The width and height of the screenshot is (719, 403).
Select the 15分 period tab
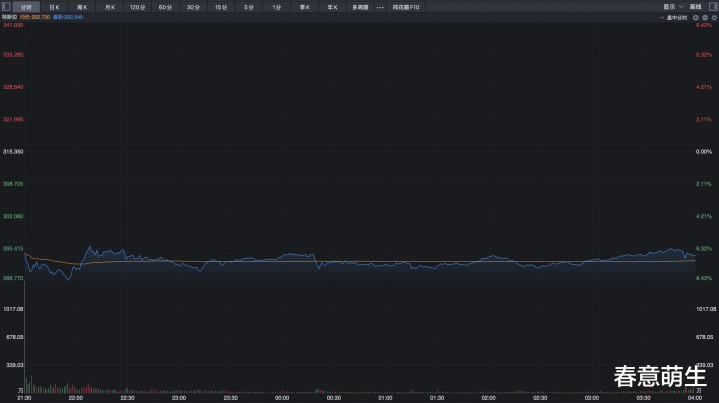[x=221, y=7]
